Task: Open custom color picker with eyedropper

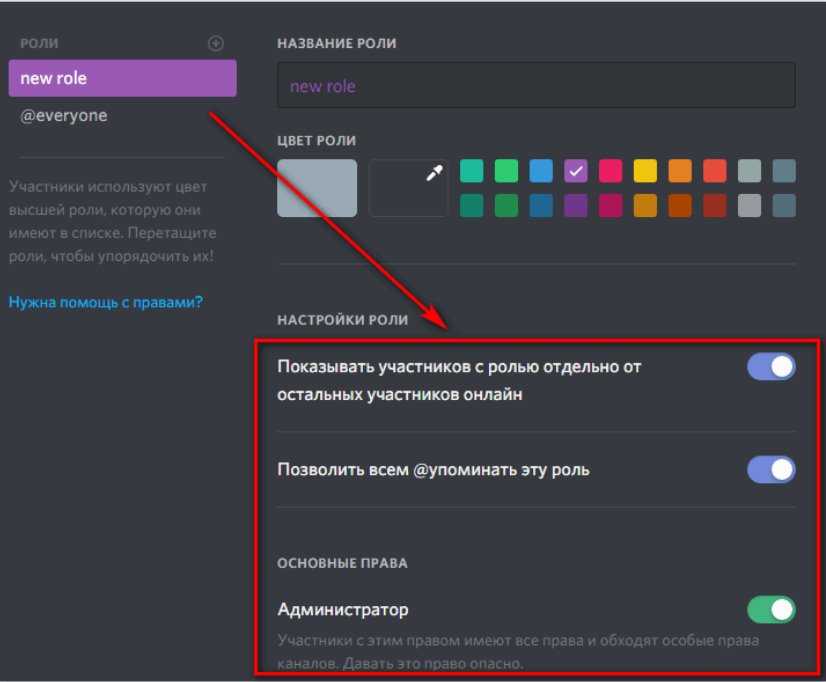Action: click(x=408, y=188)
